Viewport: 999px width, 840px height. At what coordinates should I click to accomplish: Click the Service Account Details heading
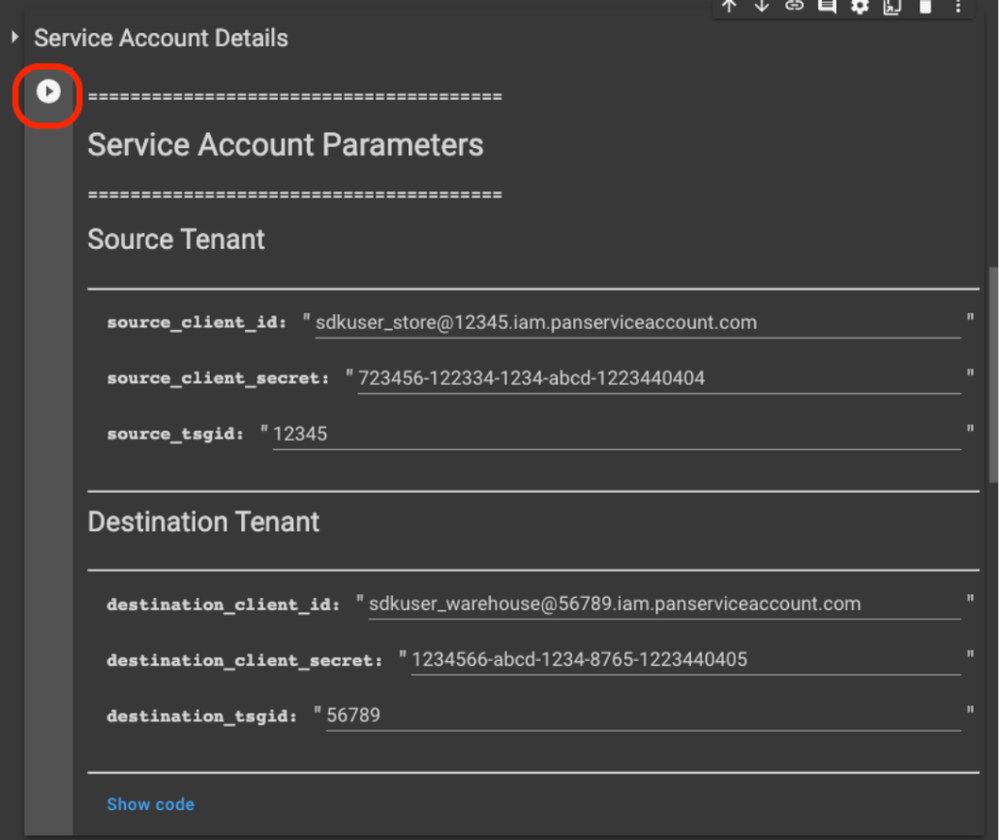point(161,38)
